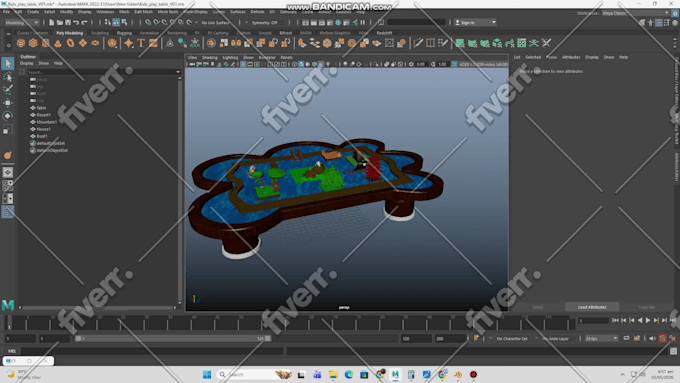Create a polygon plane from the shelf
This screenshot has width=680, height=383.
coord(82,43)
